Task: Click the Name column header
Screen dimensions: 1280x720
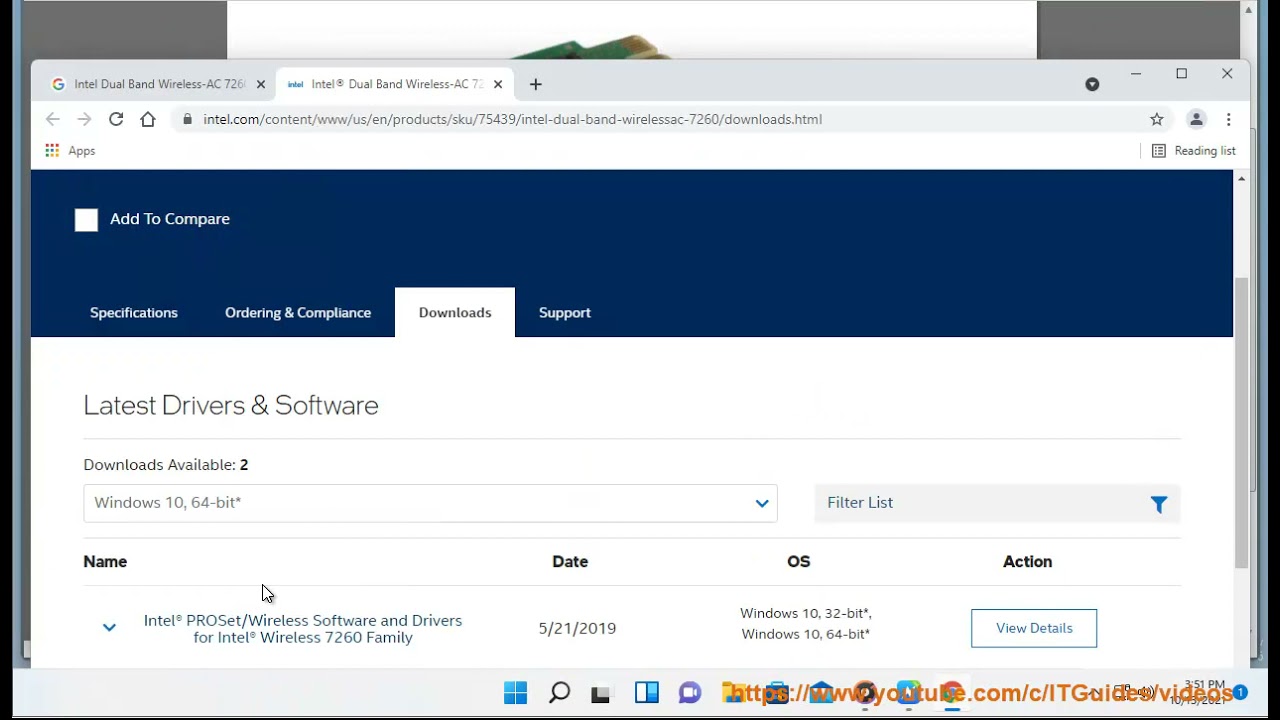Action: coord(105,562)
